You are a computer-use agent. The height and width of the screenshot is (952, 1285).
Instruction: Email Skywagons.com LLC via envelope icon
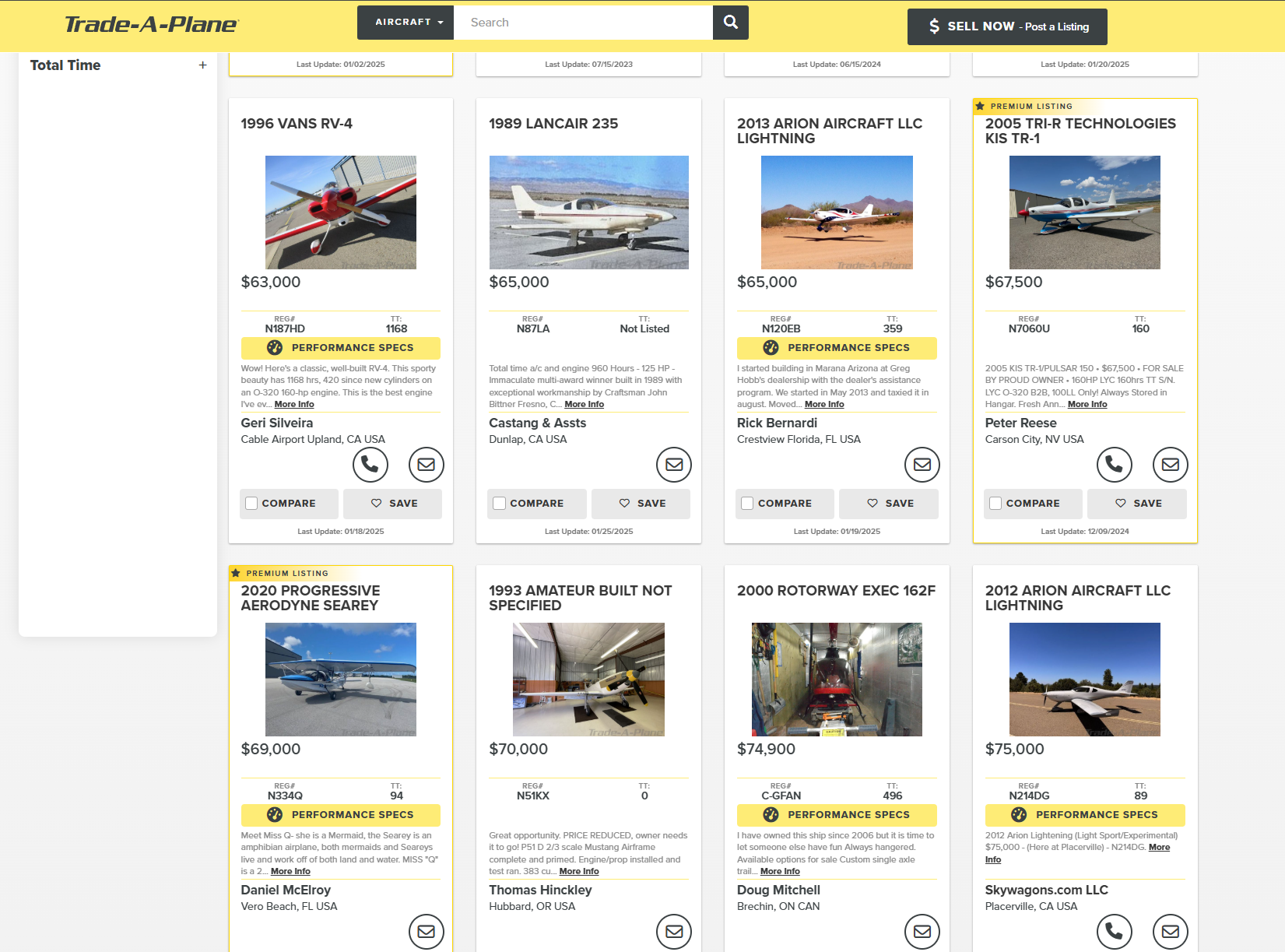1170,932
